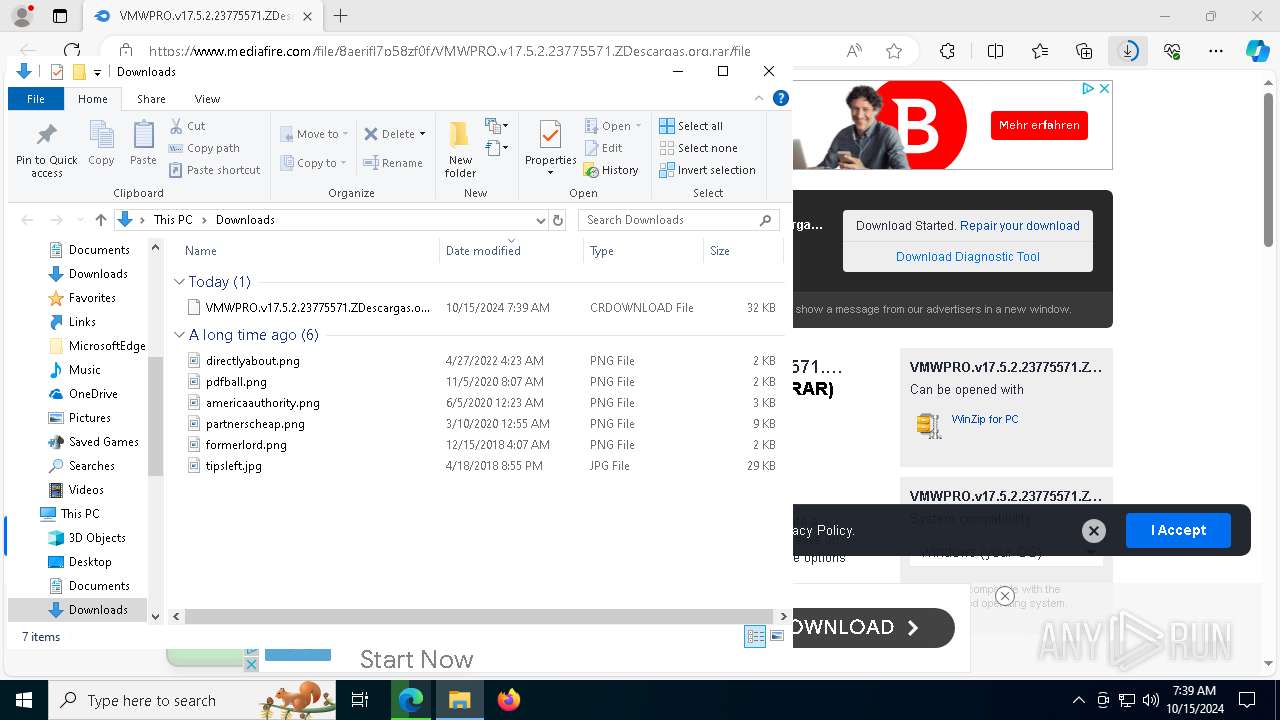Viewport: 1280px width, 720px height.
Task: Switch to the View ribbon tab
Action: tap(207, 99)
